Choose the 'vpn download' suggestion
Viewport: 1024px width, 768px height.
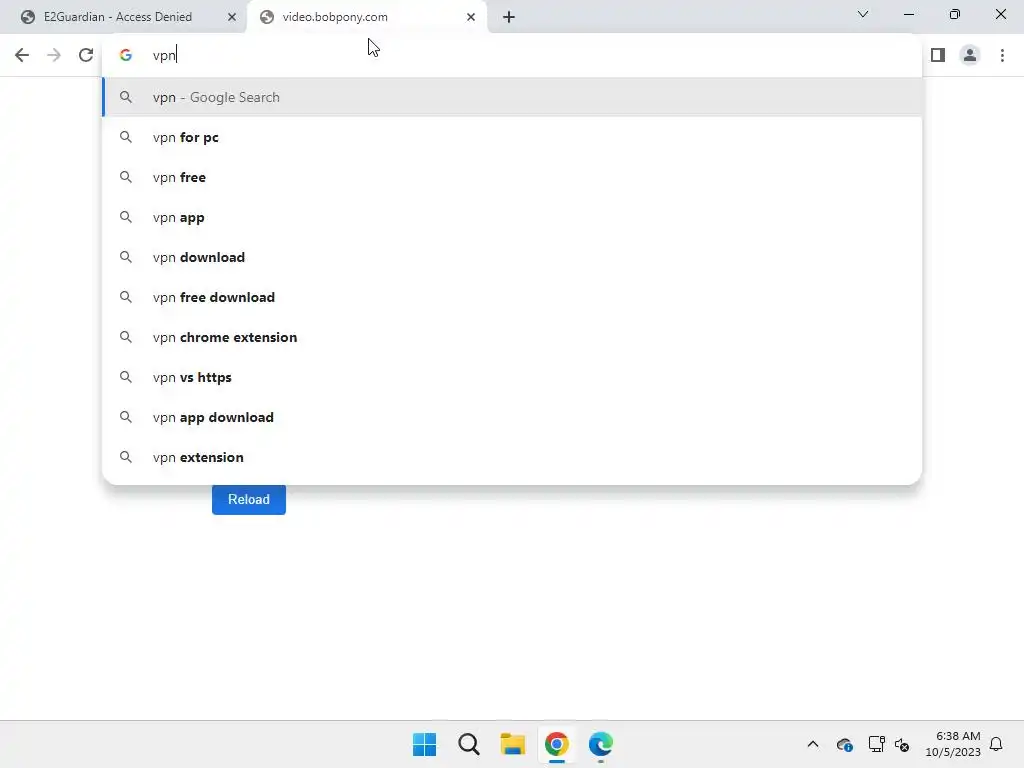512,257
